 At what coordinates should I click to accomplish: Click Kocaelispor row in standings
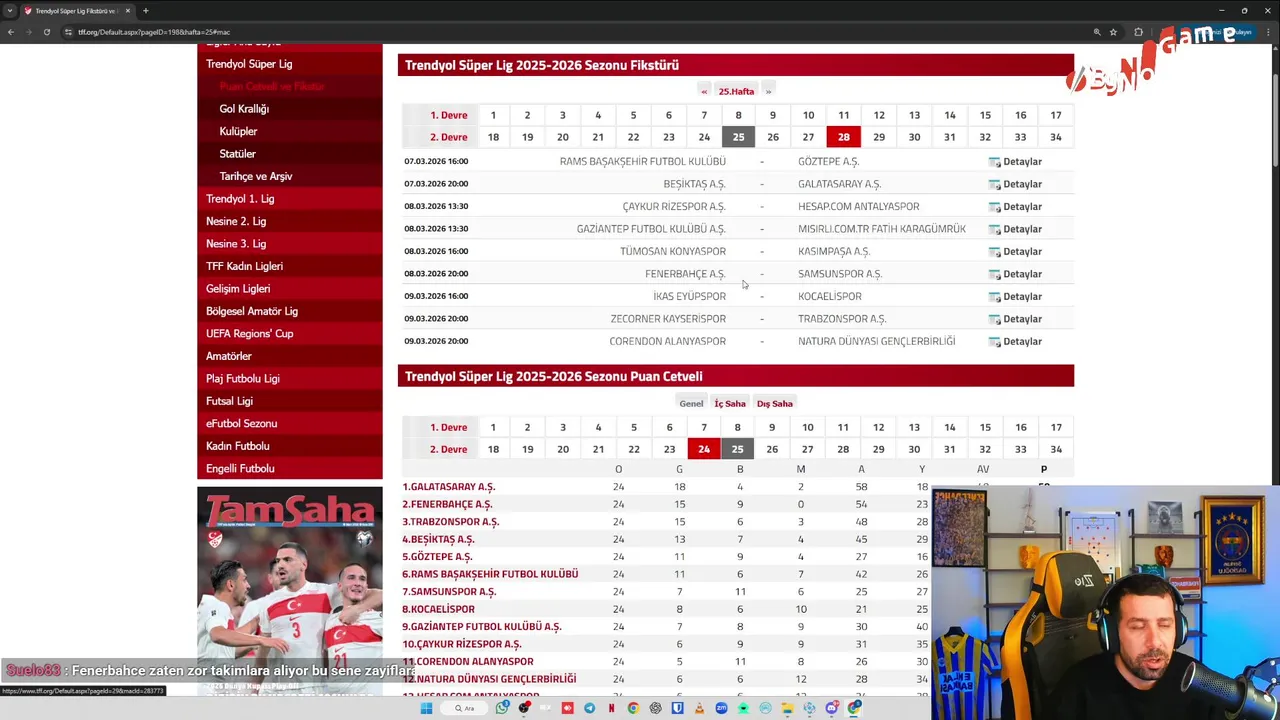[x=666, y=609]
